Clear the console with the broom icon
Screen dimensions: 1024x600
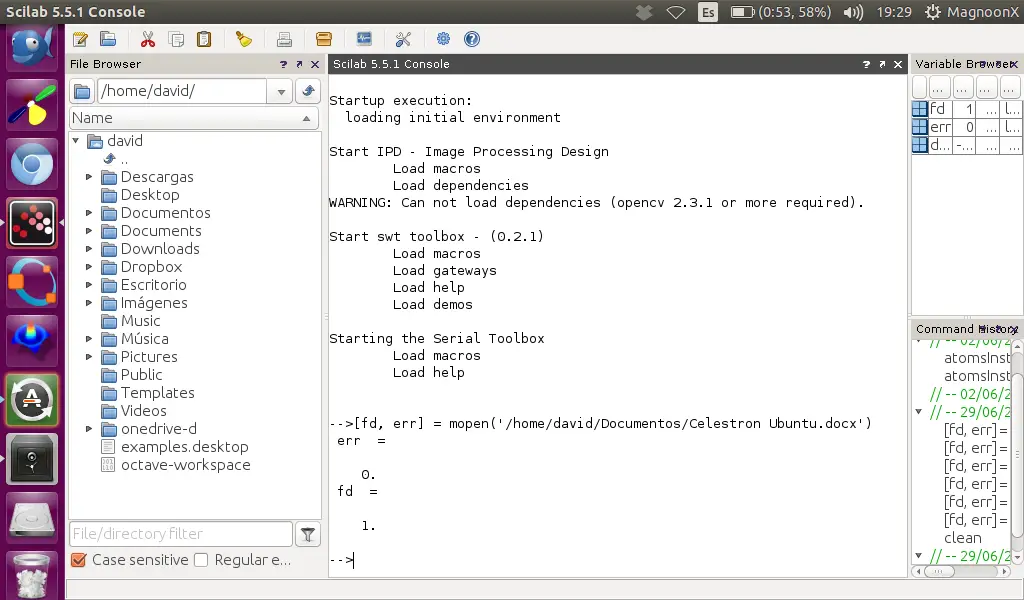point(244,39)
